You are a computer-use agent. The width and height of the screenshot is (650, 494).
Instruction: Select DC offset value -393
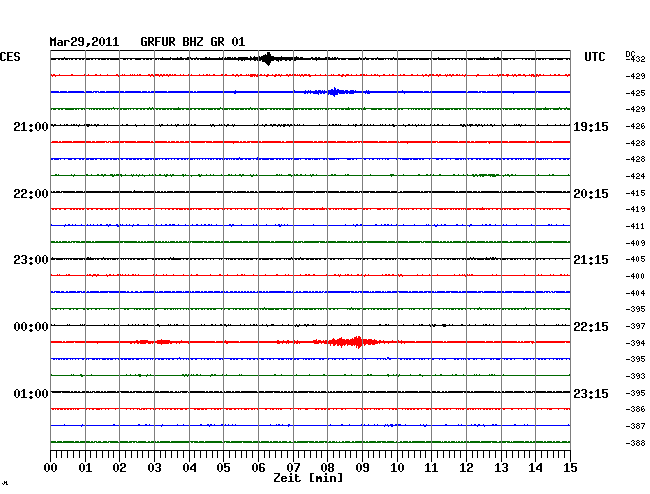coord(635,377)
